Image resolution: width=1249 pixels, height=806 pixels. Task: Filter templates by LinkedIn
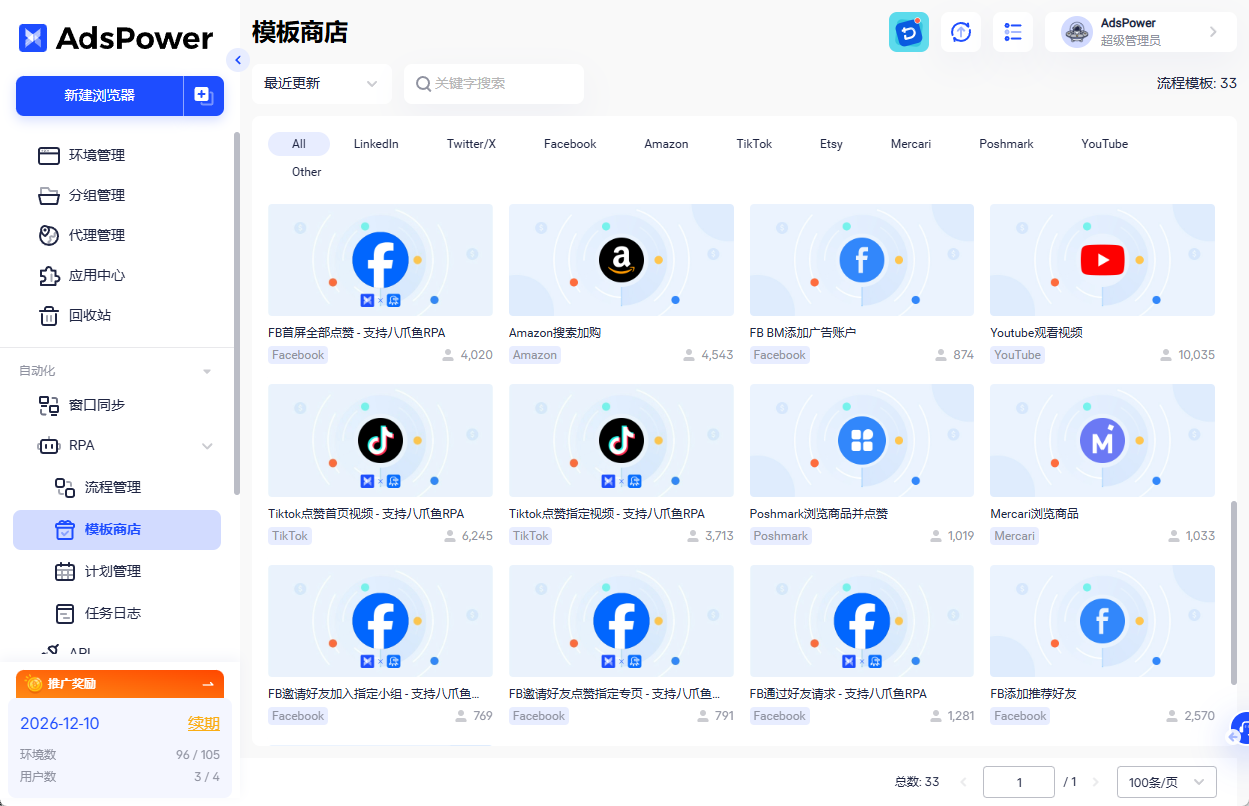tap(376, 144)
